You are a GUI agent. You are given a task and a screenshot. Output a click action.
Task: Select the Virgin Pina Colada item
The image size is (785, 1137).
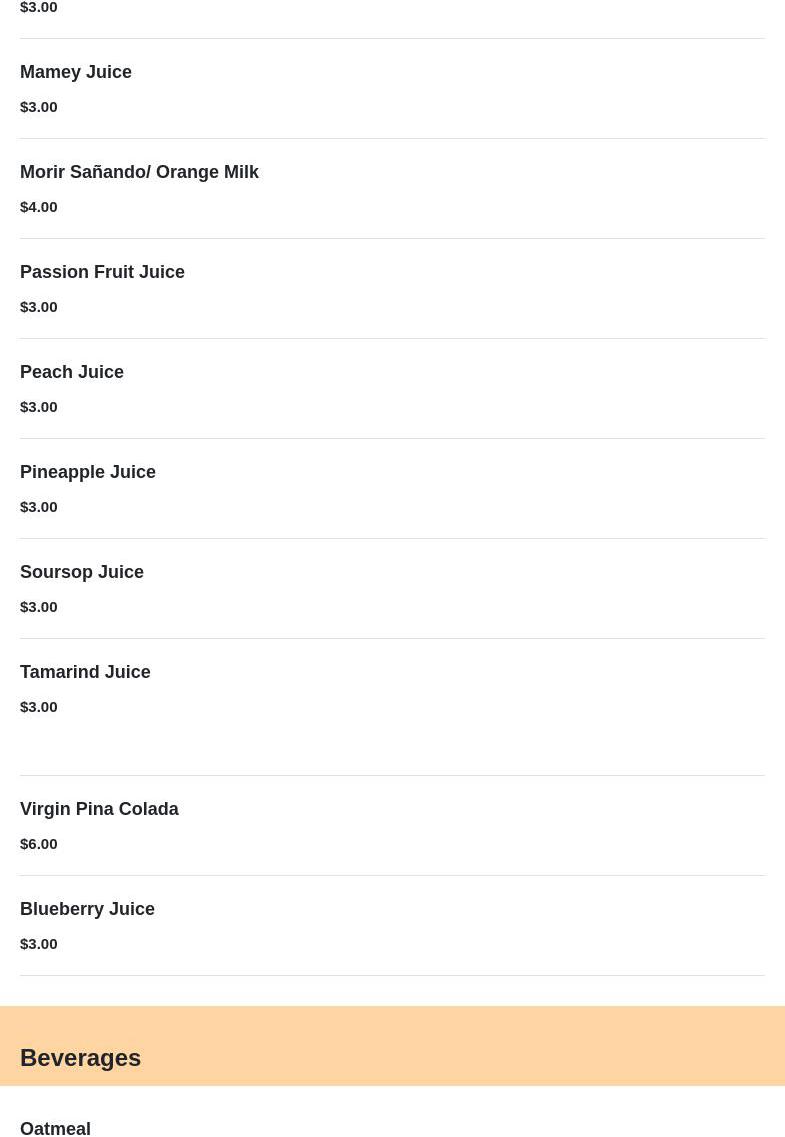99,809
